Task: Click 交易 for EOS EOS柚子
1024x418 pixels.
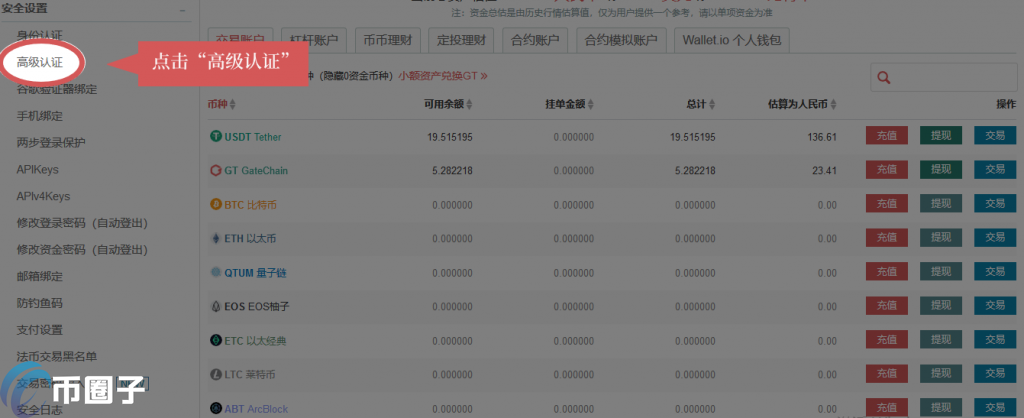Action: [x=995, y=306]
